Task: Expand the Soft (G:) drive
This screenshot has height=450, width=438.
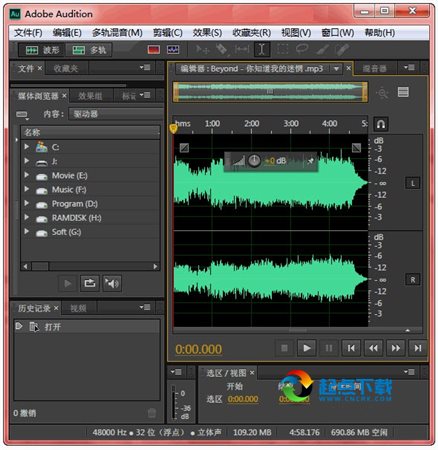Action: click(x=27, y=231)
